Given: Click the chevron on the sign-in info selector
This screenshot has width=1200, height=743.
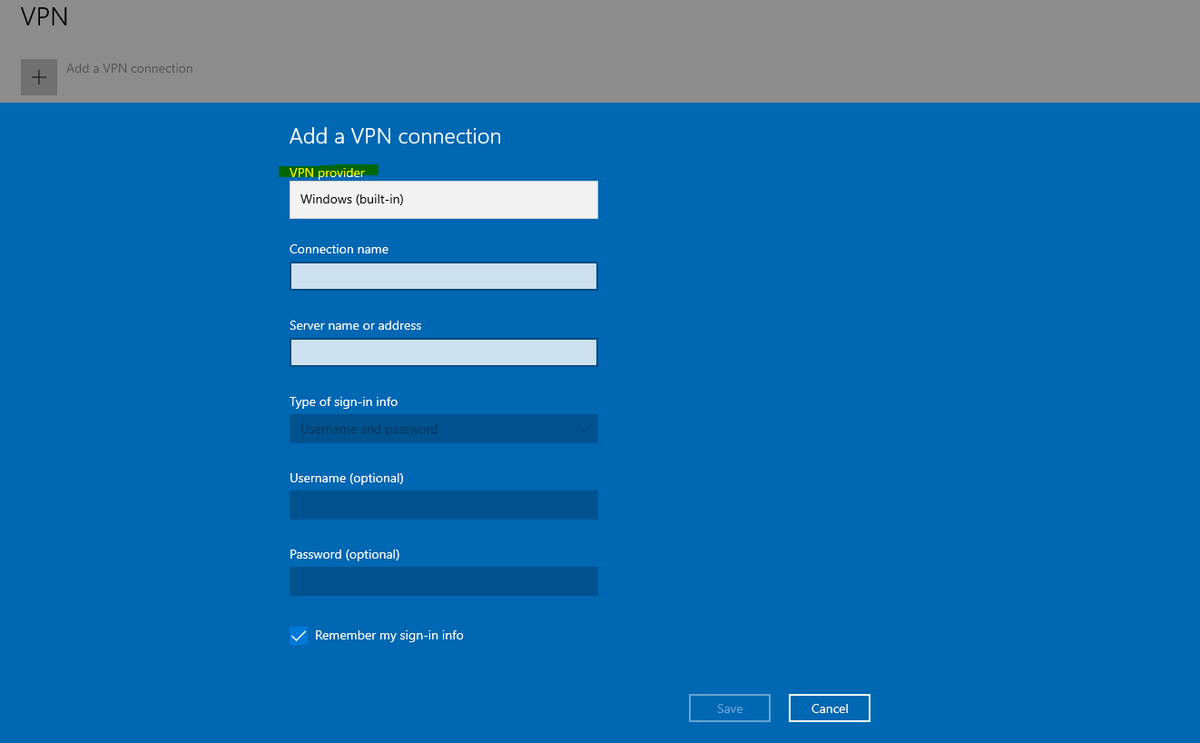Looking at the screenshot, I should click(583, 428).
